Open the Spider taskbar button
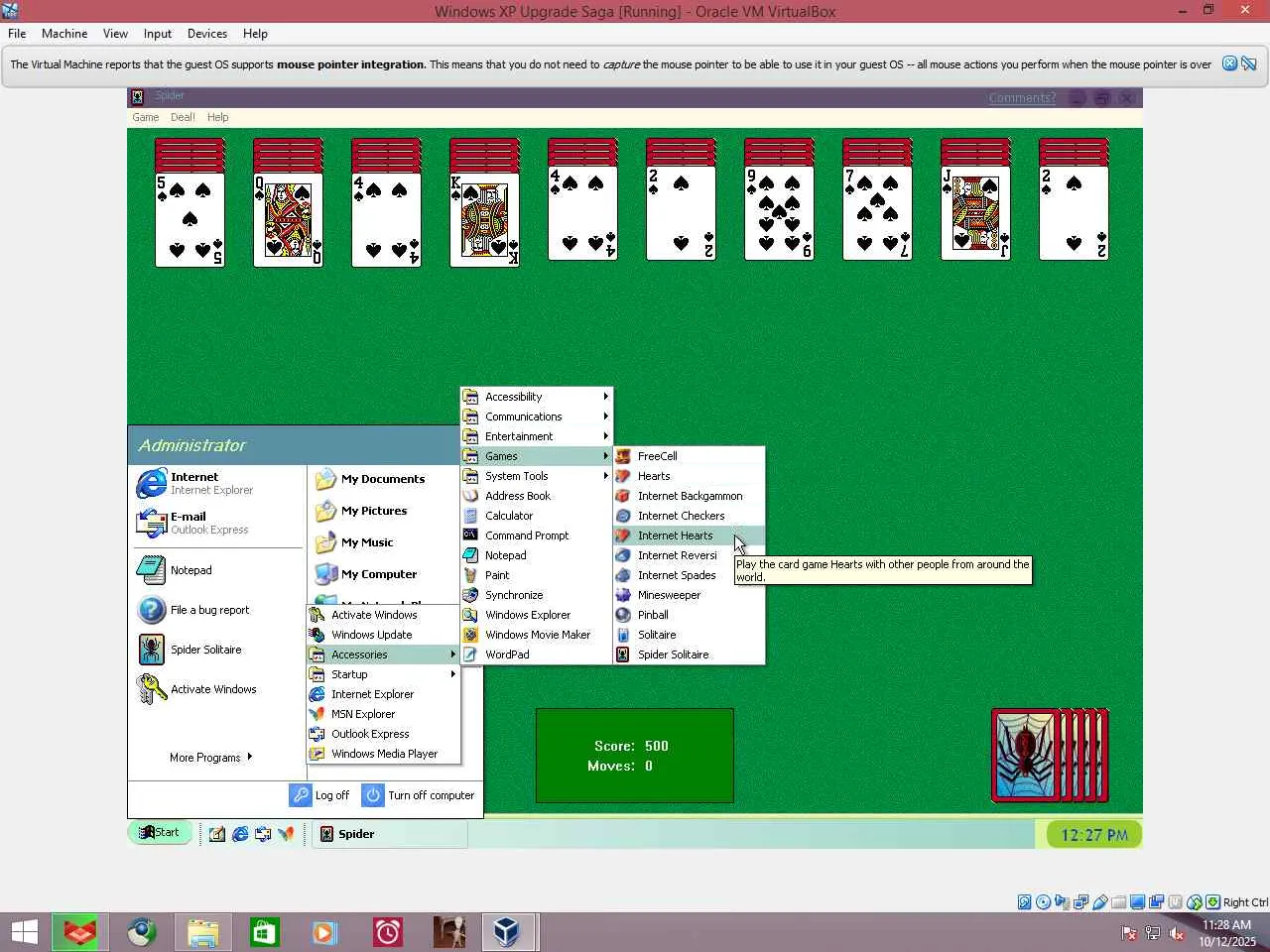The width and height of the screenshot is (1270, 952). [x=390, y=834]
